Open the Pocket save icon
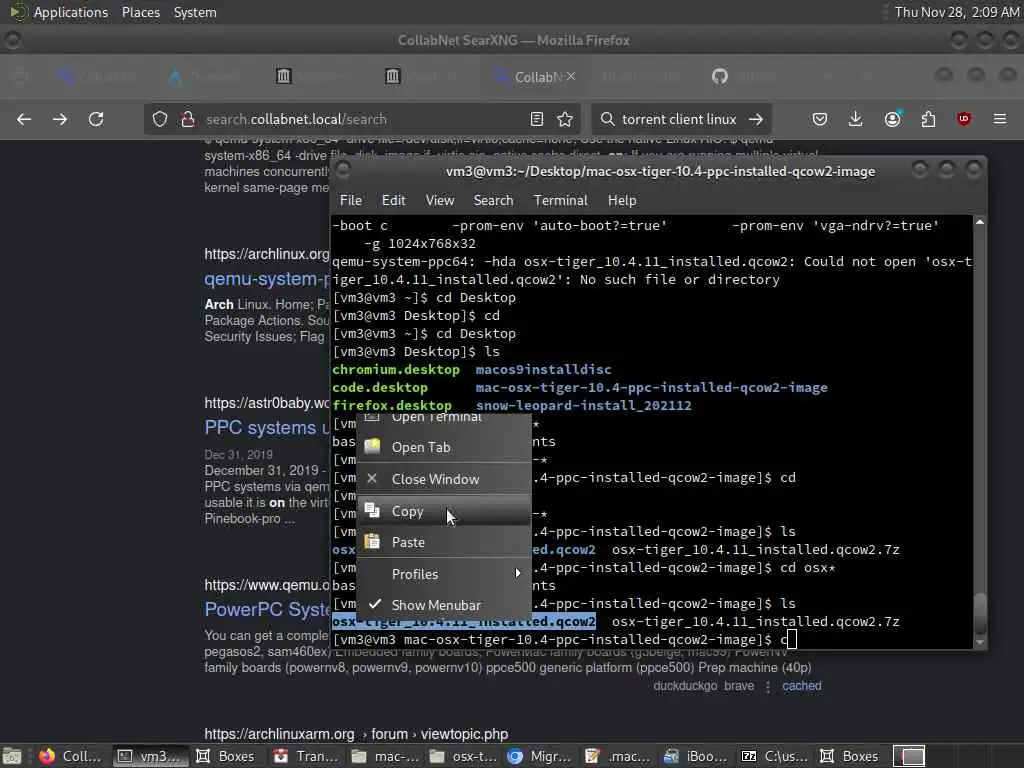Screen dimensions: 1024x768 pyautogui.click(x=820, y=119)
